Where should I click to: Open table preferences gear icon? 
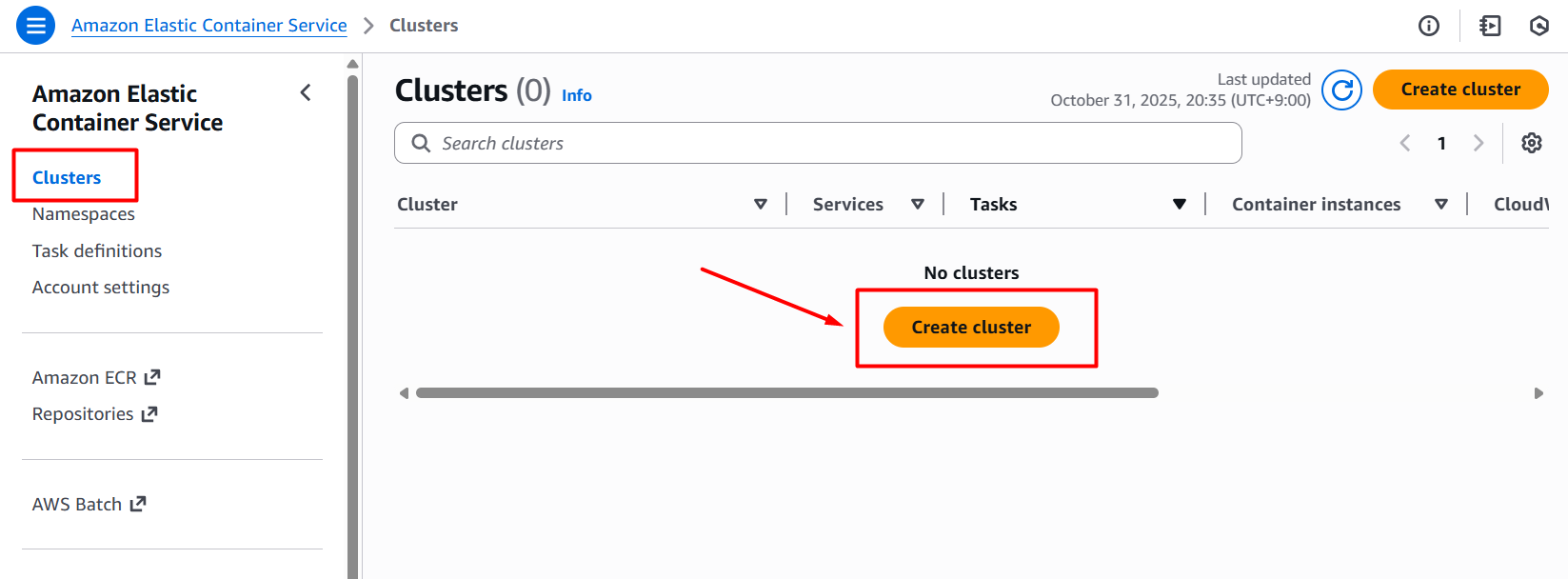coord(1531,143)
